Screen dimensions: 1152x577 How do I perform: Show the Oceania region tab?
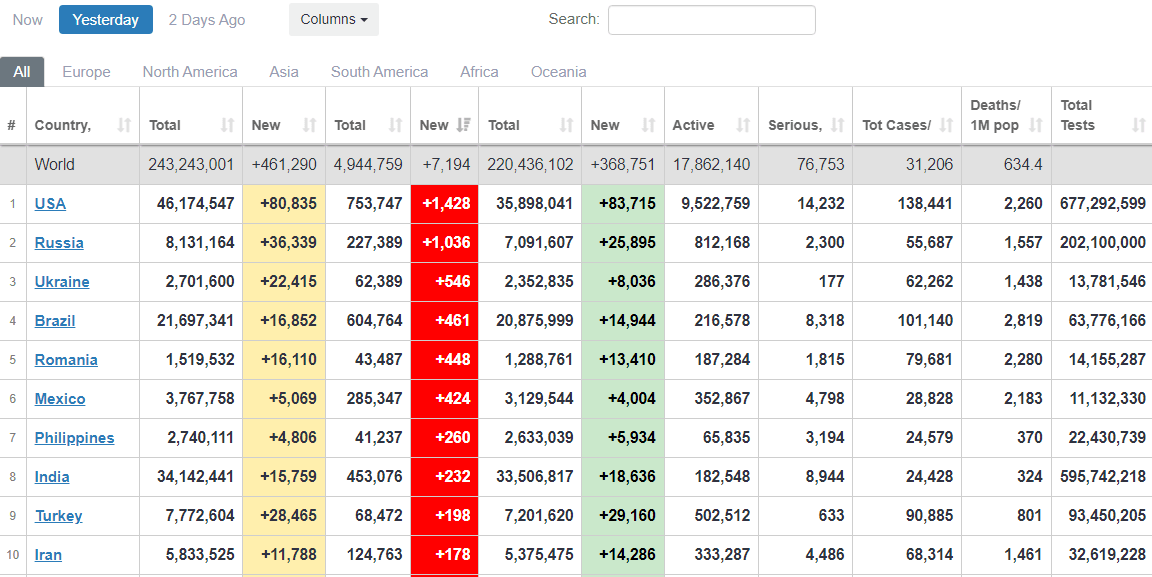pos(558,72)
